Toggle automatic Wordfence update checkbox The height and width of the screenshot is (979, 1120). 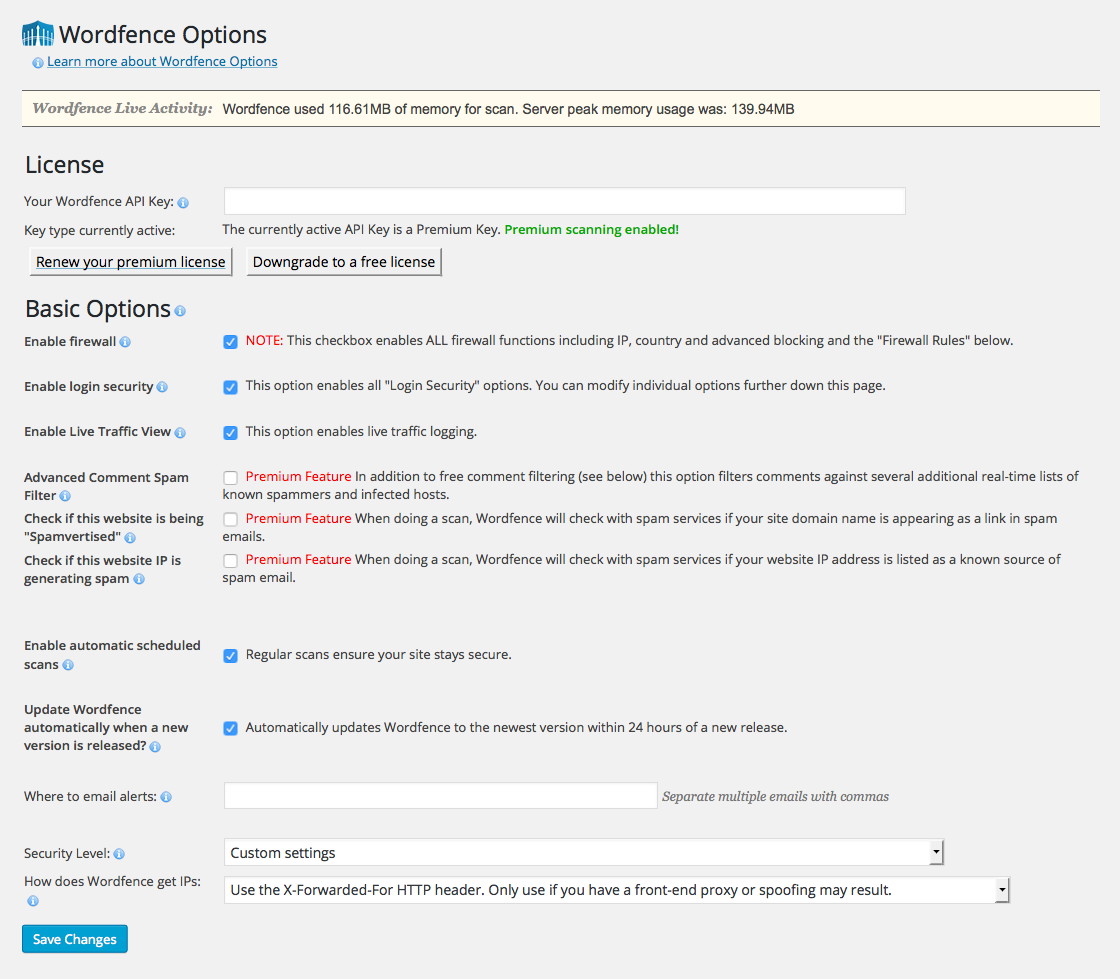[x=230, y=728]
